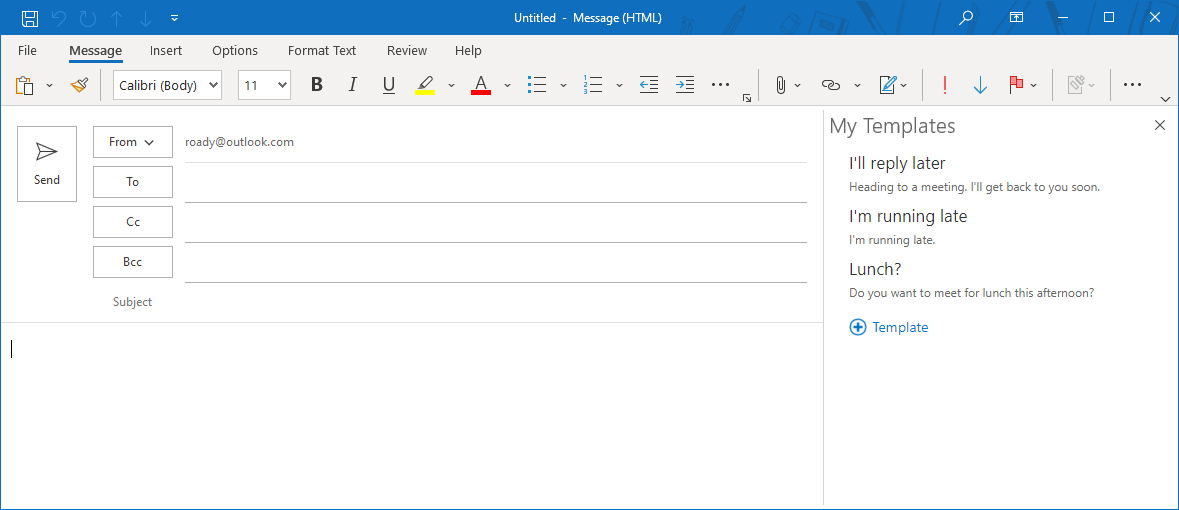1179x510 pixels.
Task: Increase indent of paragraph
Action: 685,85
